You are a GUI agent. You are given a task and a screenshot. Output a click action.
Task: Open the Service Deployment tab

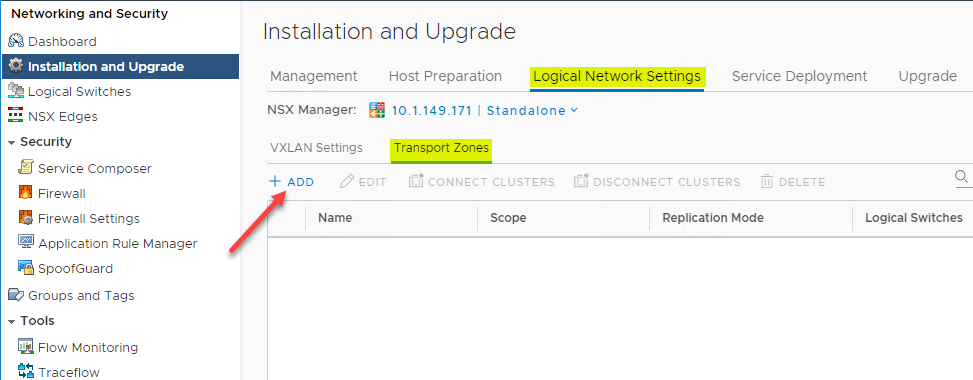point(799,76)
